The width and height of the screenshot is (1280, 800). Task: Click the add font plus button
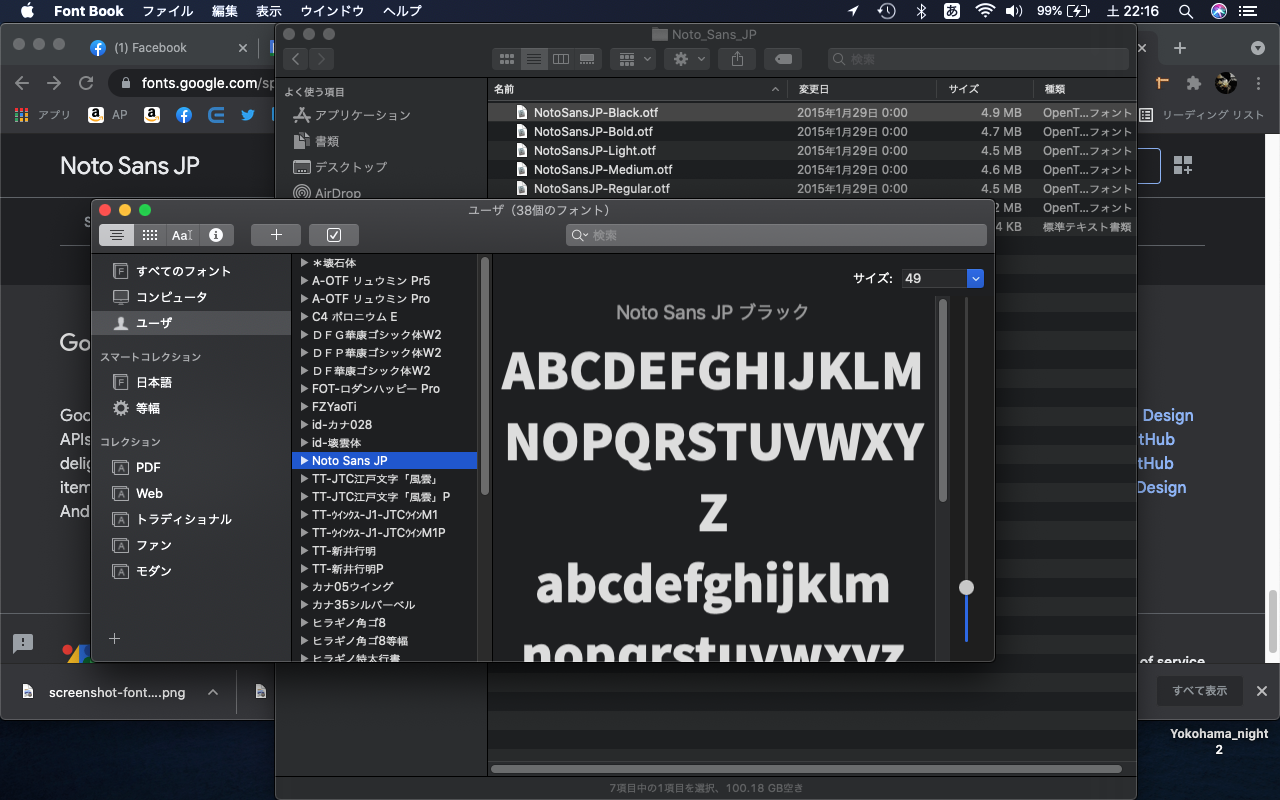coord(276,235)
